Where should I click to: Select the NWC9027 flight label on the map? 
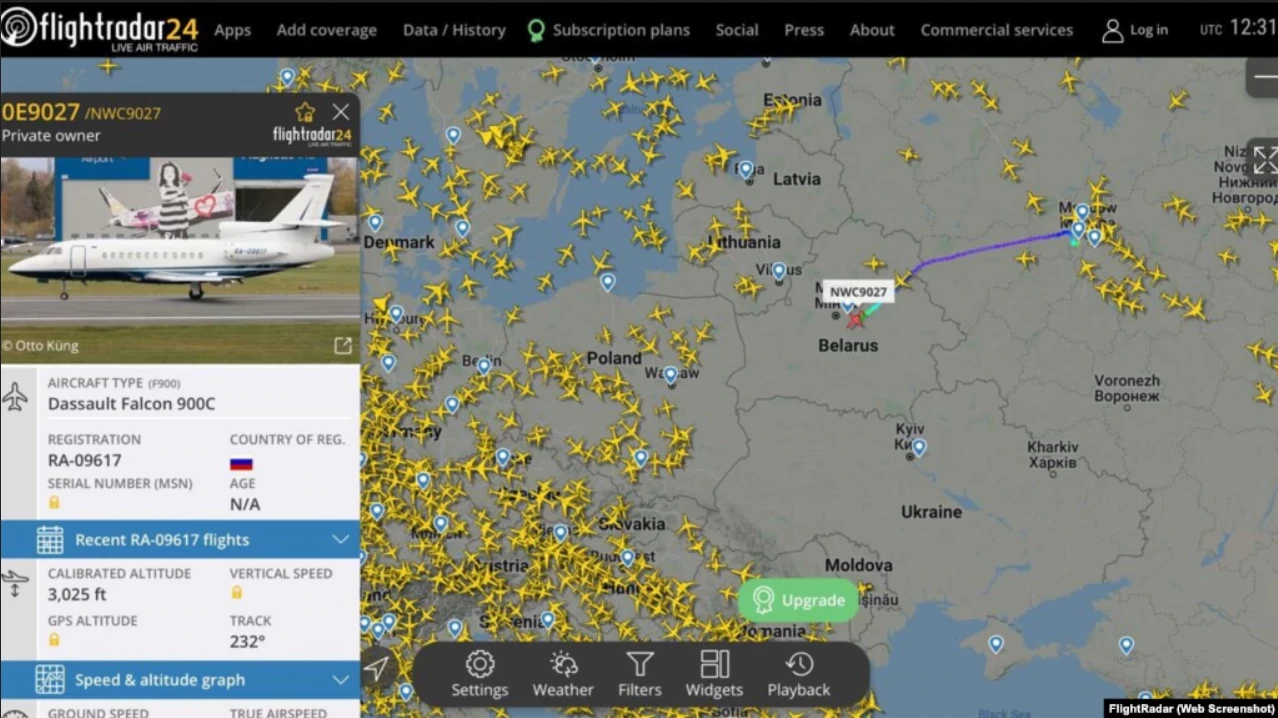858,292
